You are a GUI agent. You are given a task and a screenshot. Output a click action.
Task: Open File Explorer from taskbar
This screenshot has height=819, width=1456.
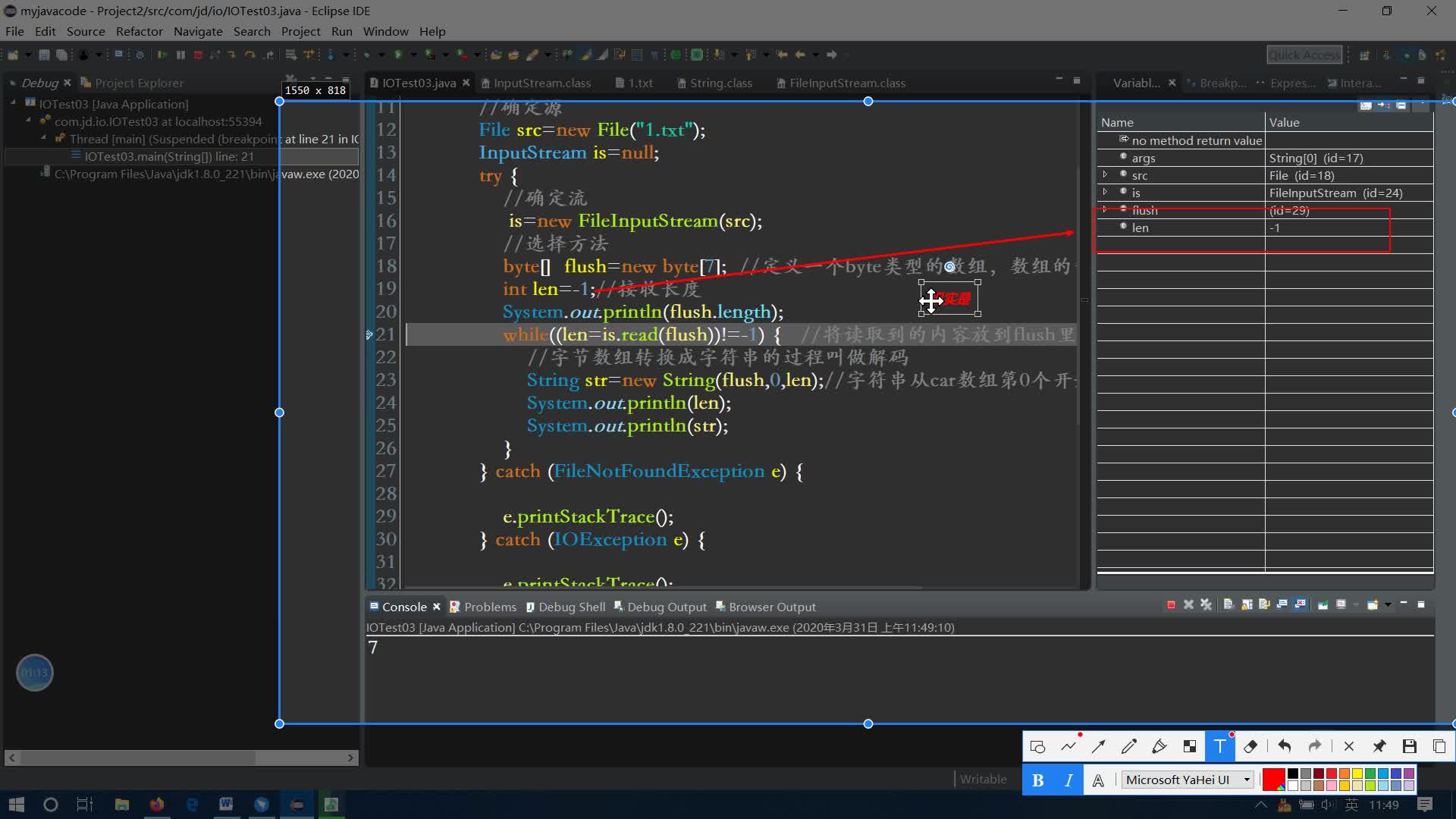point(121,805)
